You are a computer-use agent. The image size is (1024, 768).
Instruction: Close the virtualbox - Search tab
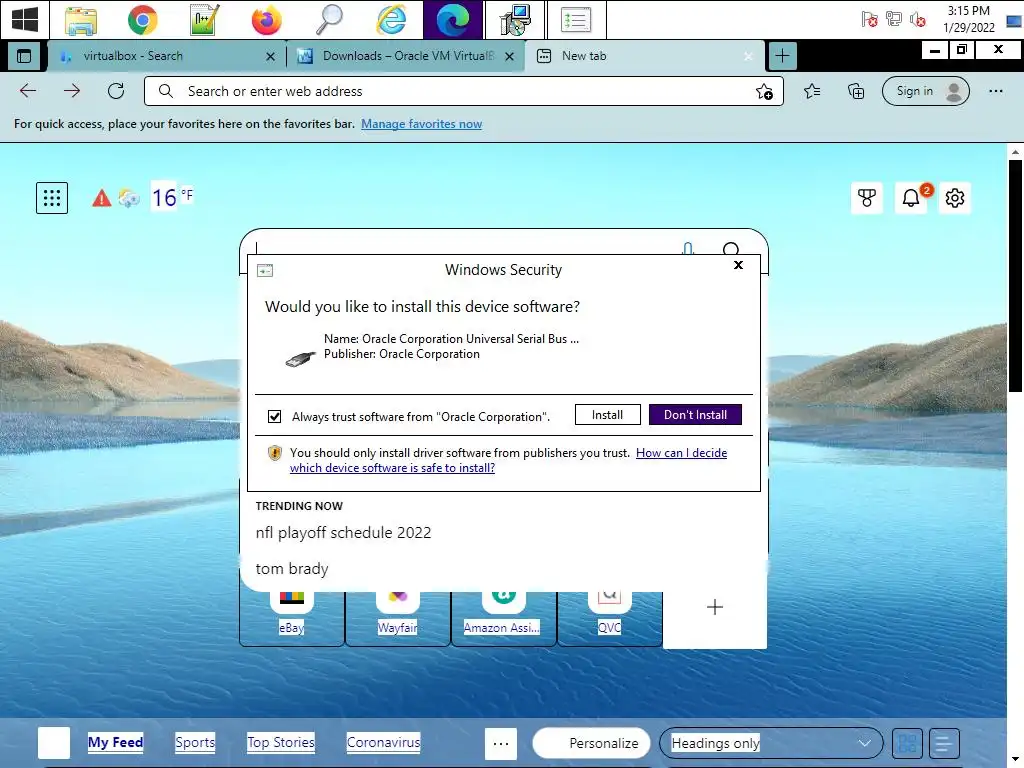(x=270, y=57)
